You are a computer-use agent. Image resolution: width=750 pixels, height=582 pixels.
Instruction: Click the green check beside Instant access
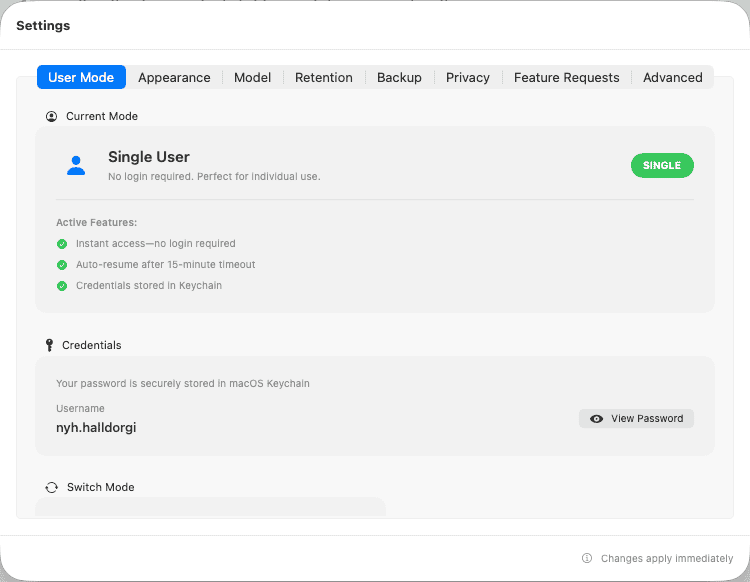(62, 244)
